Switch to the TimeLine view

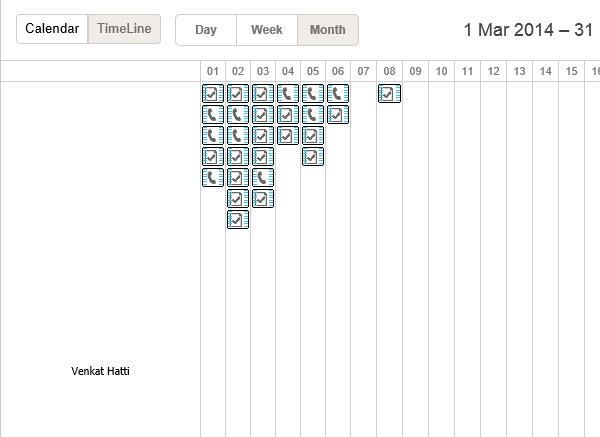(125, 29)
